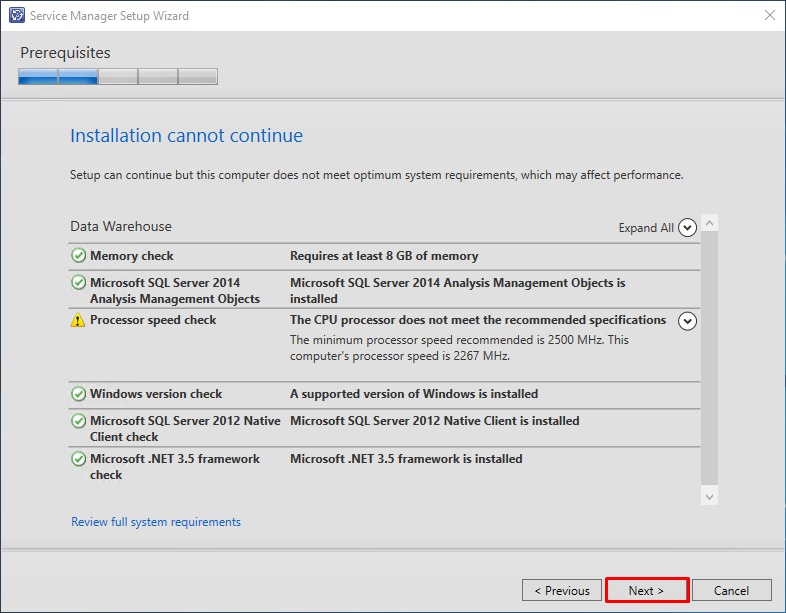Go back with Previous button
This screenshot has height=613, width=786.
pyautogui.click(x=562, y=590)
